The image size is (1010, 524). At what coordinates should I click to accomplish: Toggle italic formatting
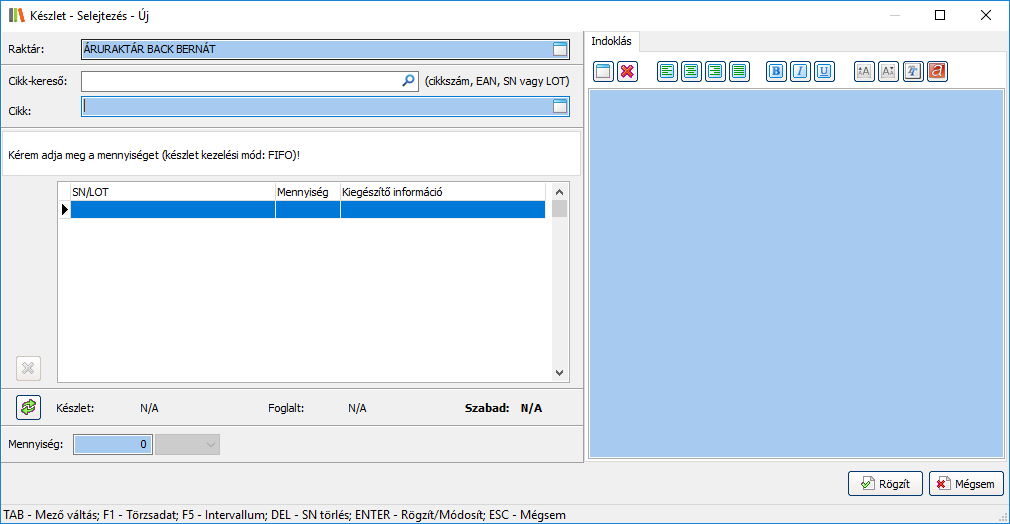[x=800, y=71]
